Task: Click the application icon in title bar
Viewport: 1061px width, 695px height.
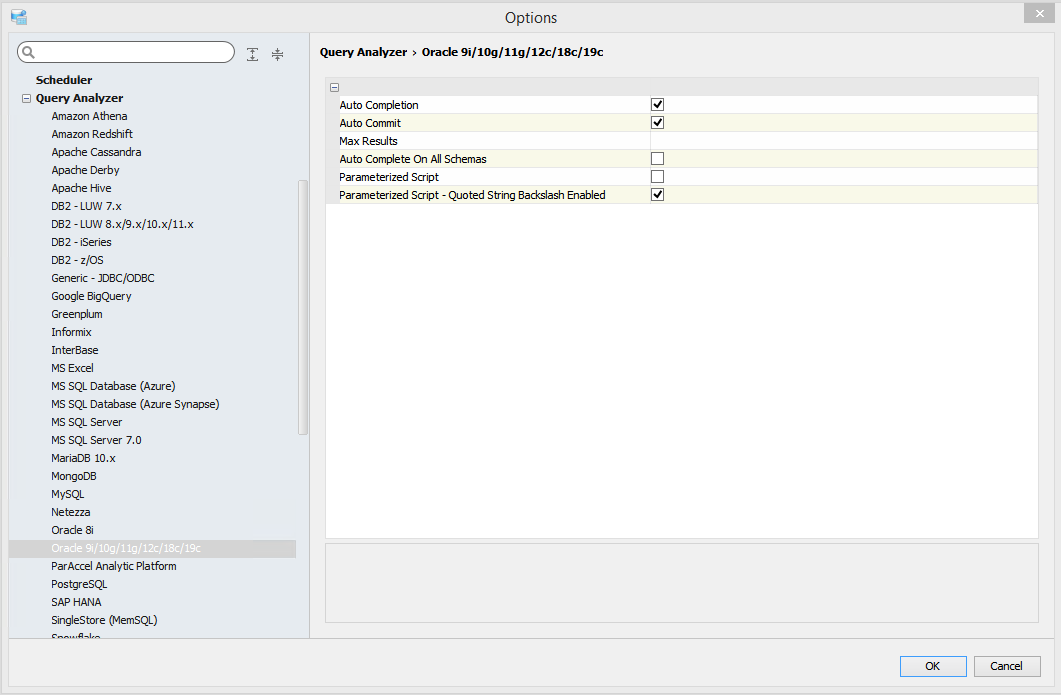Action: coord(19,17)
